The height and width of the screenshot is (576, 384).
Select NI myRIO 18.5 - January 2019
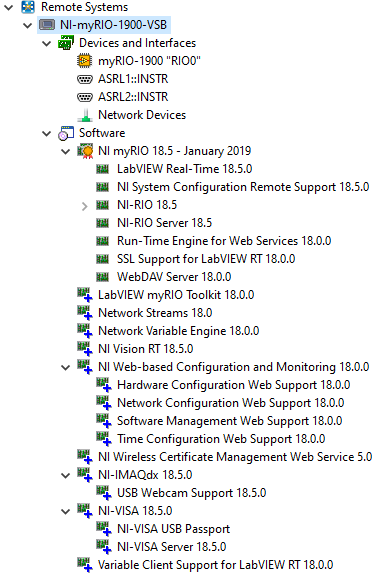[175, 151]
